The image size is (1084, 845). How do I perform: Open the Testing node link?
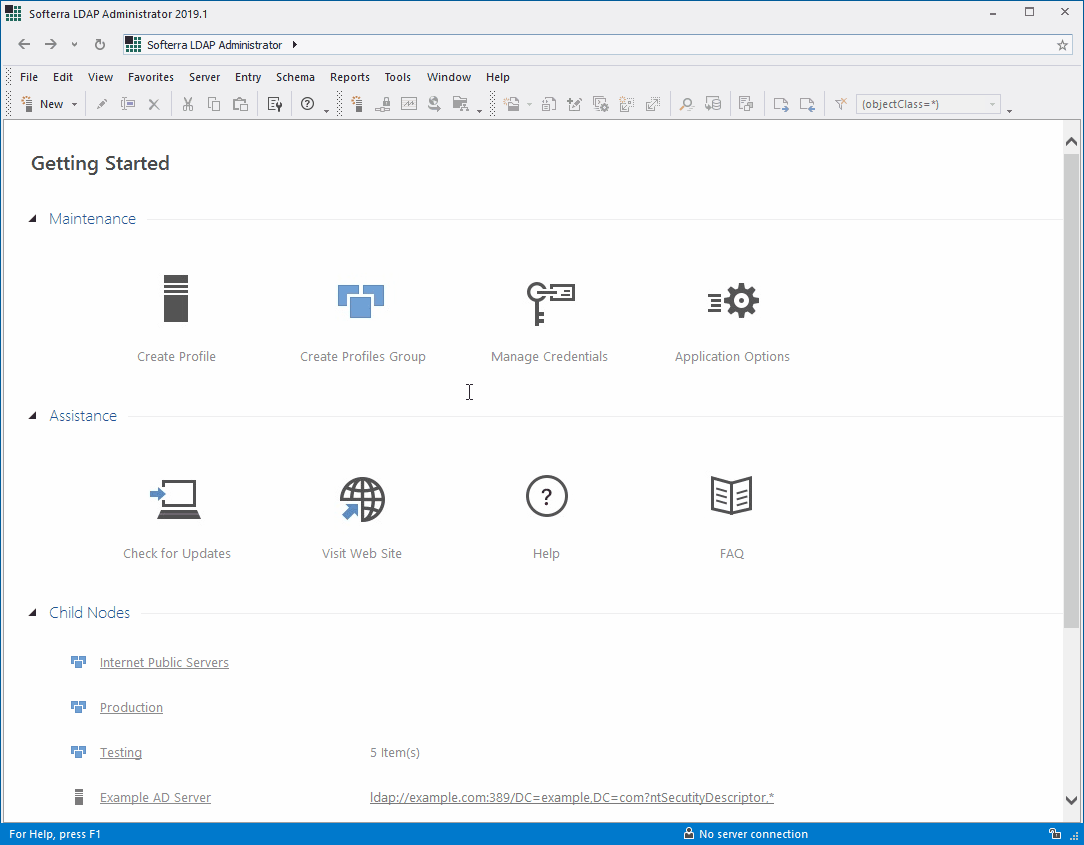[121, 752]
